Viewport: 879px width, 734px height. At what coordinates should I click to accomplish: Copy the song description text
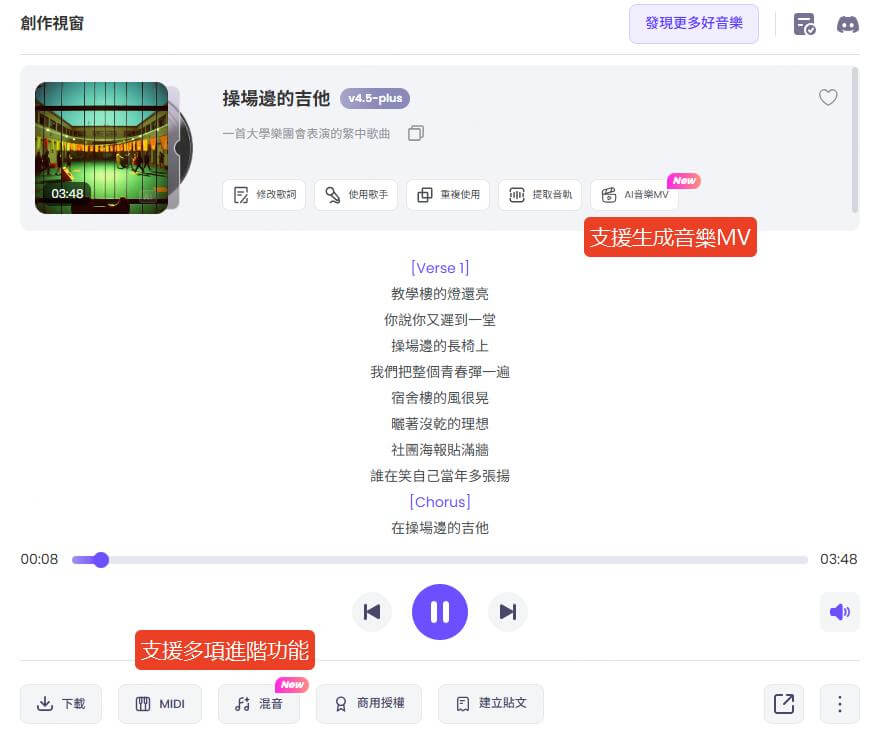(x=416, y=132)
